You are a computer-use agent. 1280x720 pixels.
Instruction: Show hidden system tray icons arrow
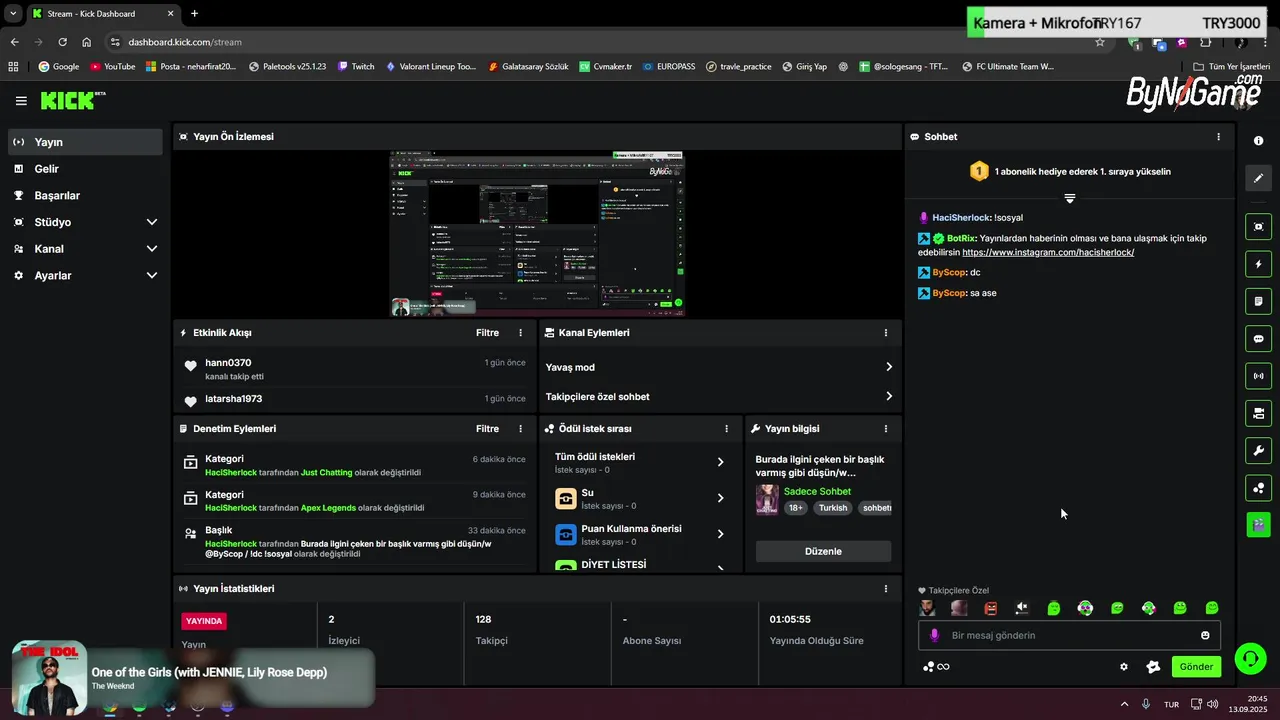click(x=1124, y=704)
